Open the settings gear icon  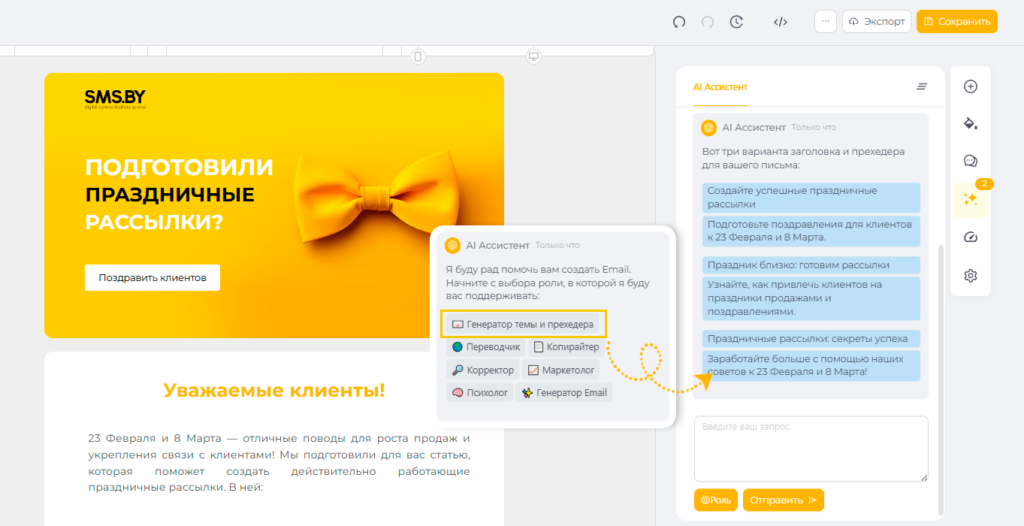click(x=970, y=276)
